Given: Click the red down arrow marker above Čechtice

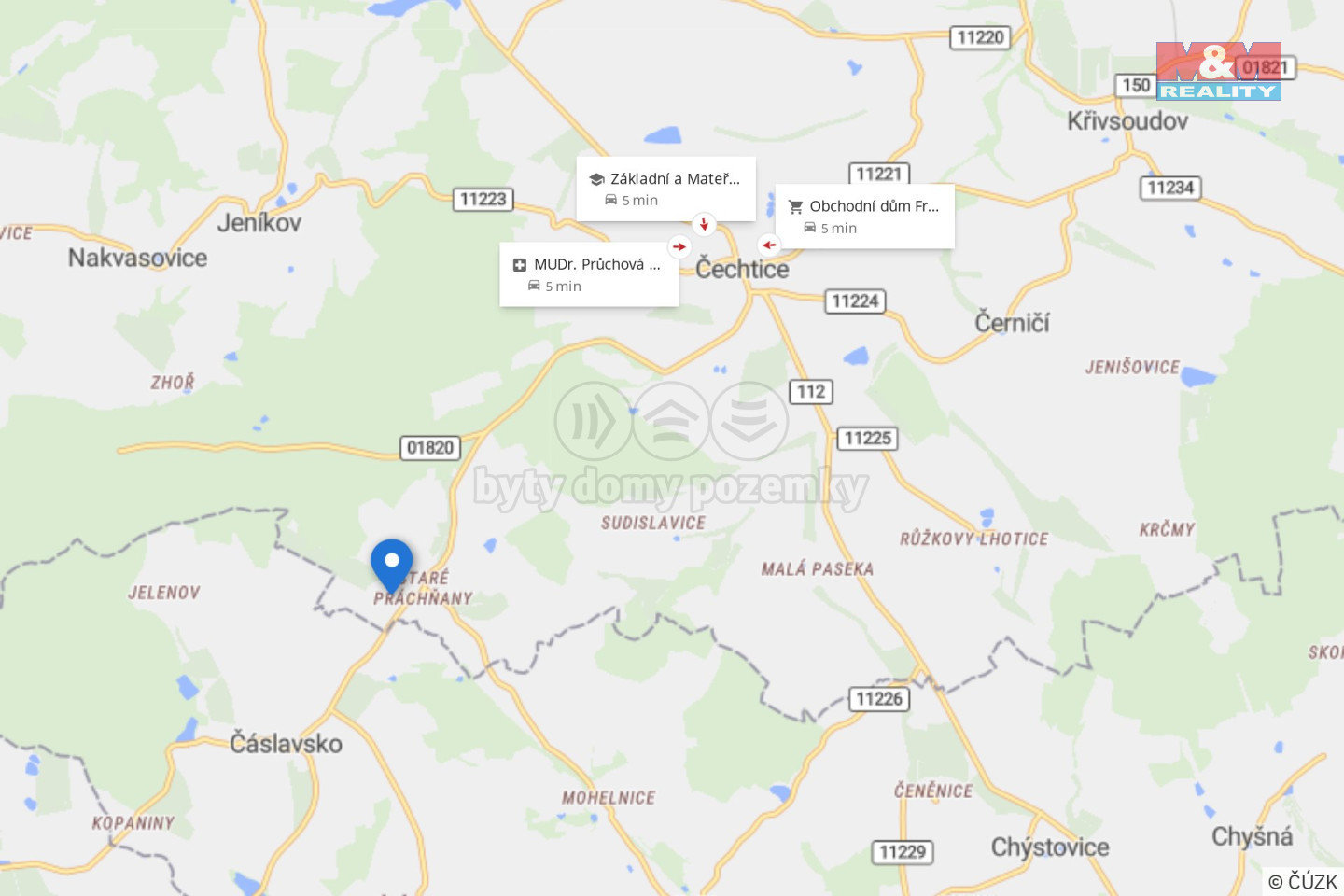Looking at the screenshot, I should pyautogui.click(x=704, y=224).
